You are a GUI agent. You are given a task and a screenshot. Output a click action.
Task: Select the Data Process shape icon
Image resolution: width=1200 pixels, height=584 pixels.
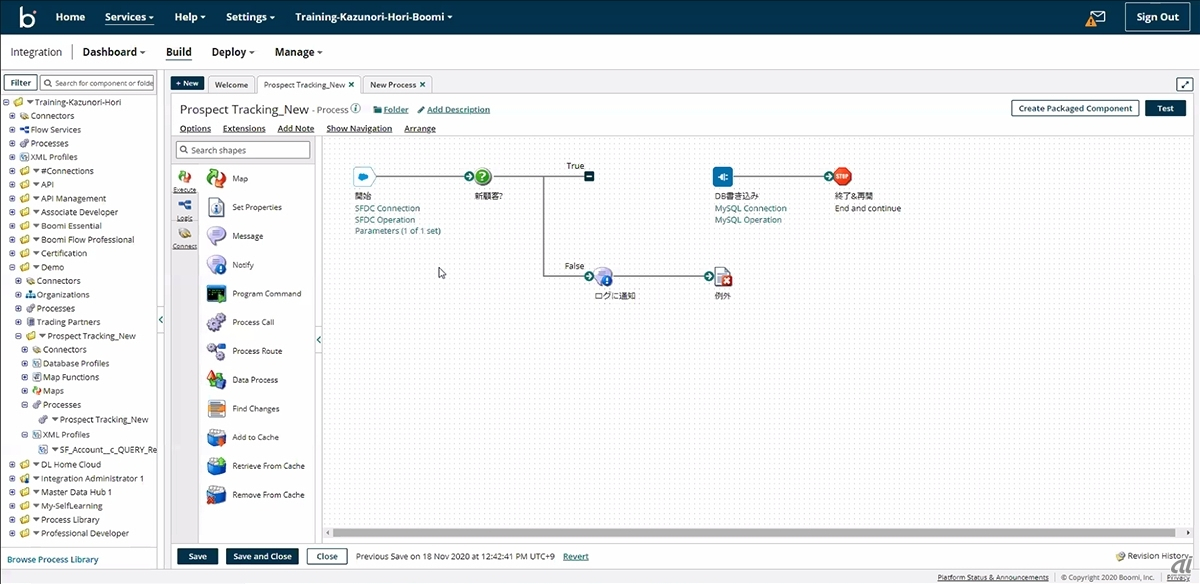[x=216, y=380]
